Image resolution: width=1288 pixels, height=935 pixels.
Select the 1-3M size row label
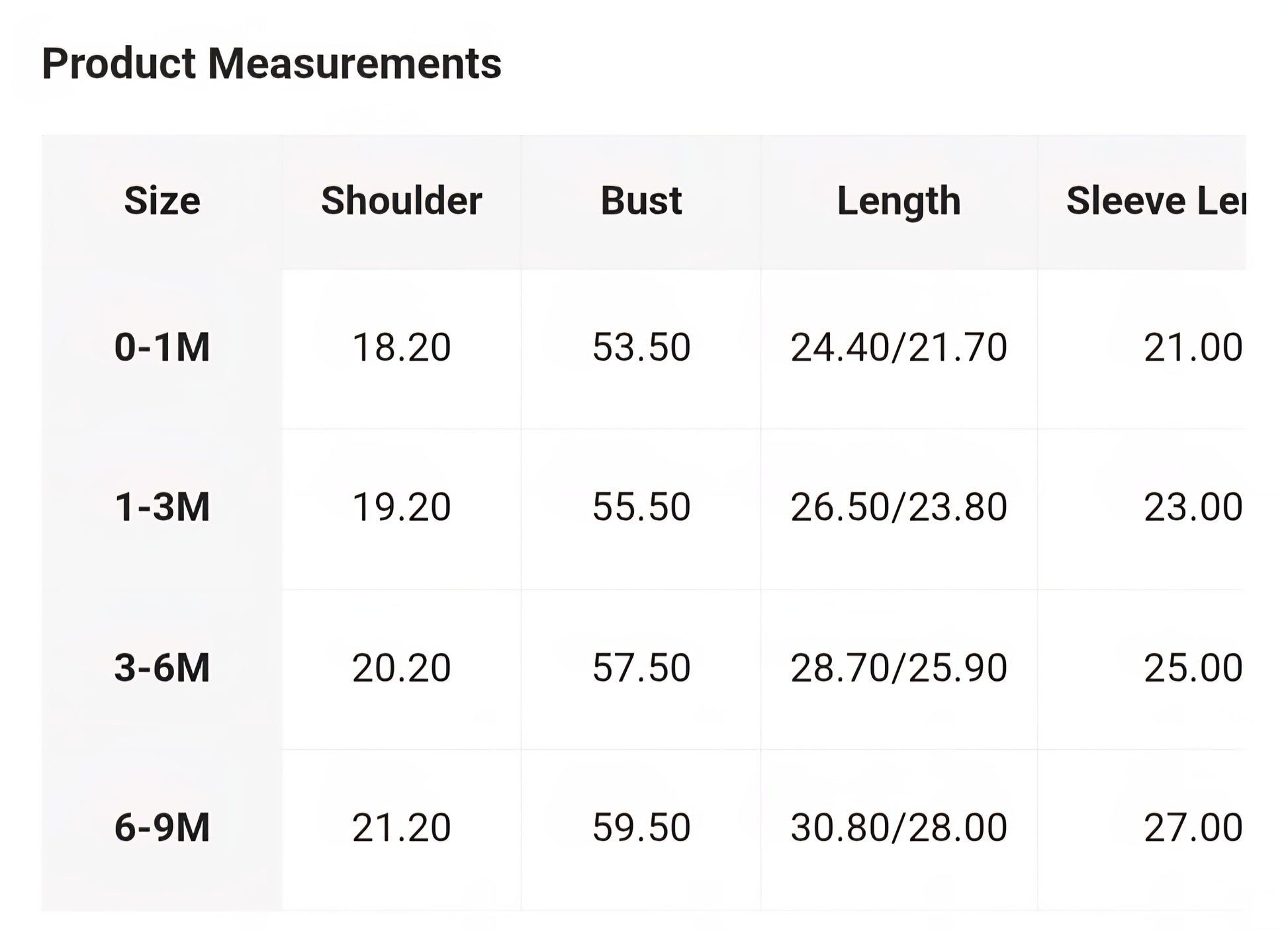click(162, 508)
